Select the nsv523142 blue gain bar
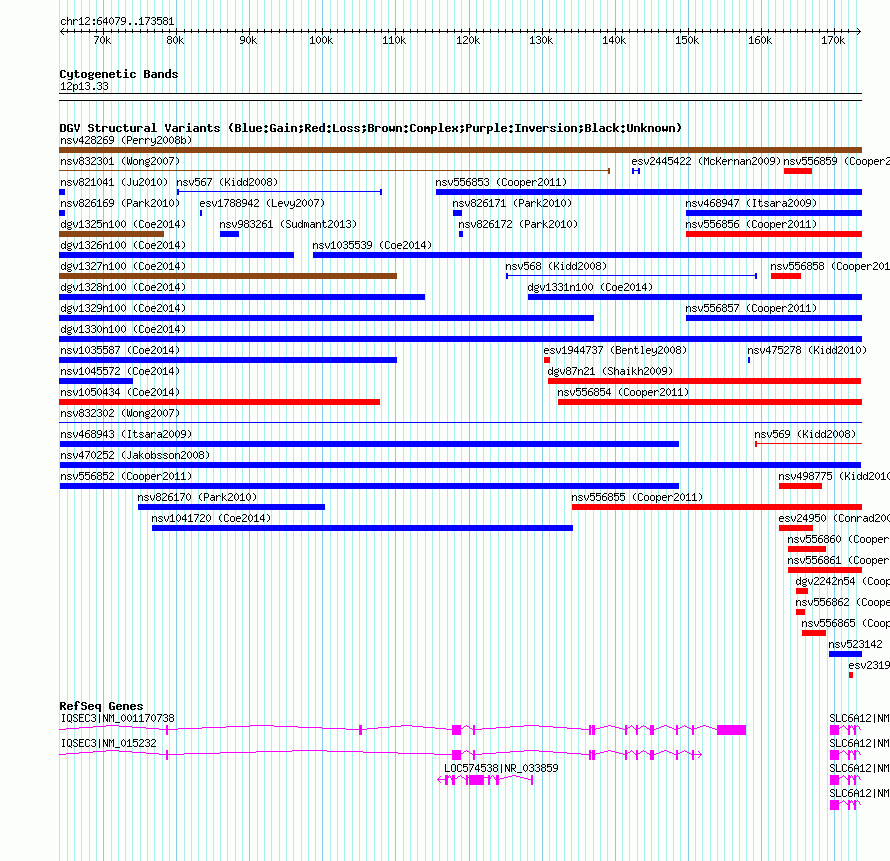This screenshot has width=890, height=861. (x=845, y=654)
